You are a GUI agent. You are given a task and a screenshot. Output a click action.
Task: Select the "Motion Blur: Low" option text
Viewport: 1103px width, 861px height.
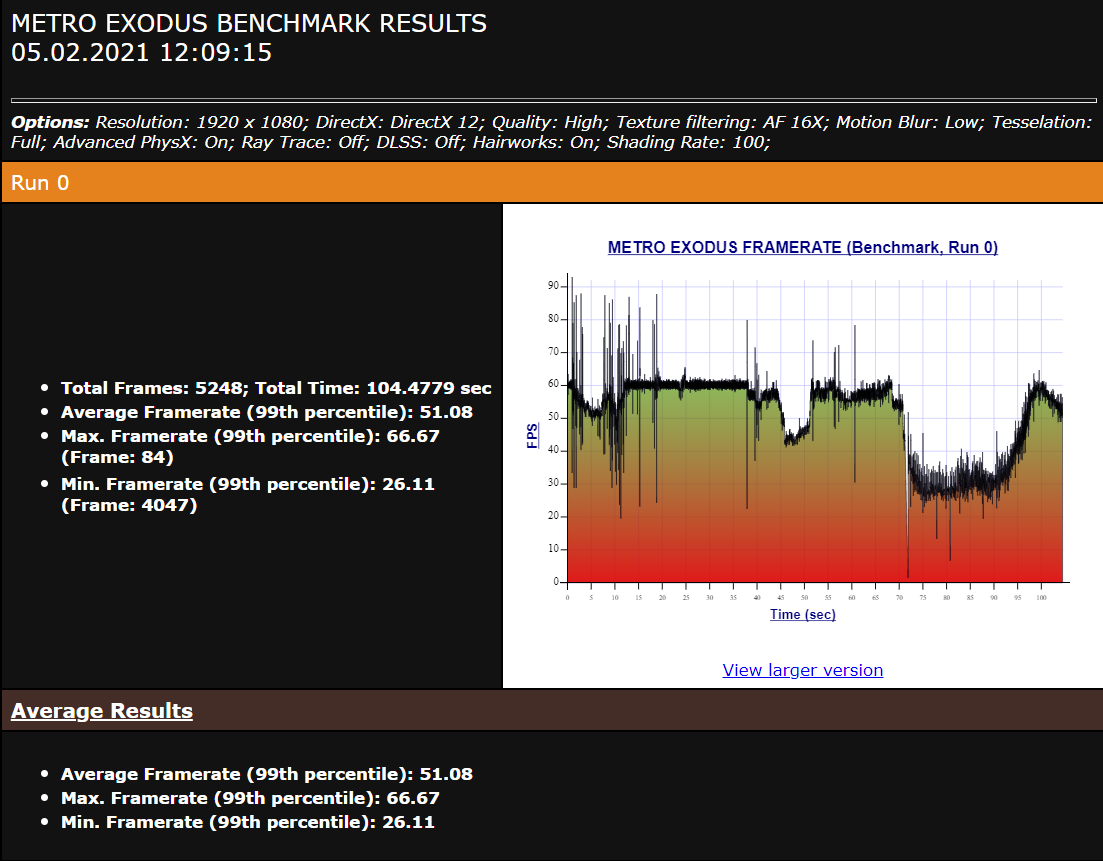point(907,122)
